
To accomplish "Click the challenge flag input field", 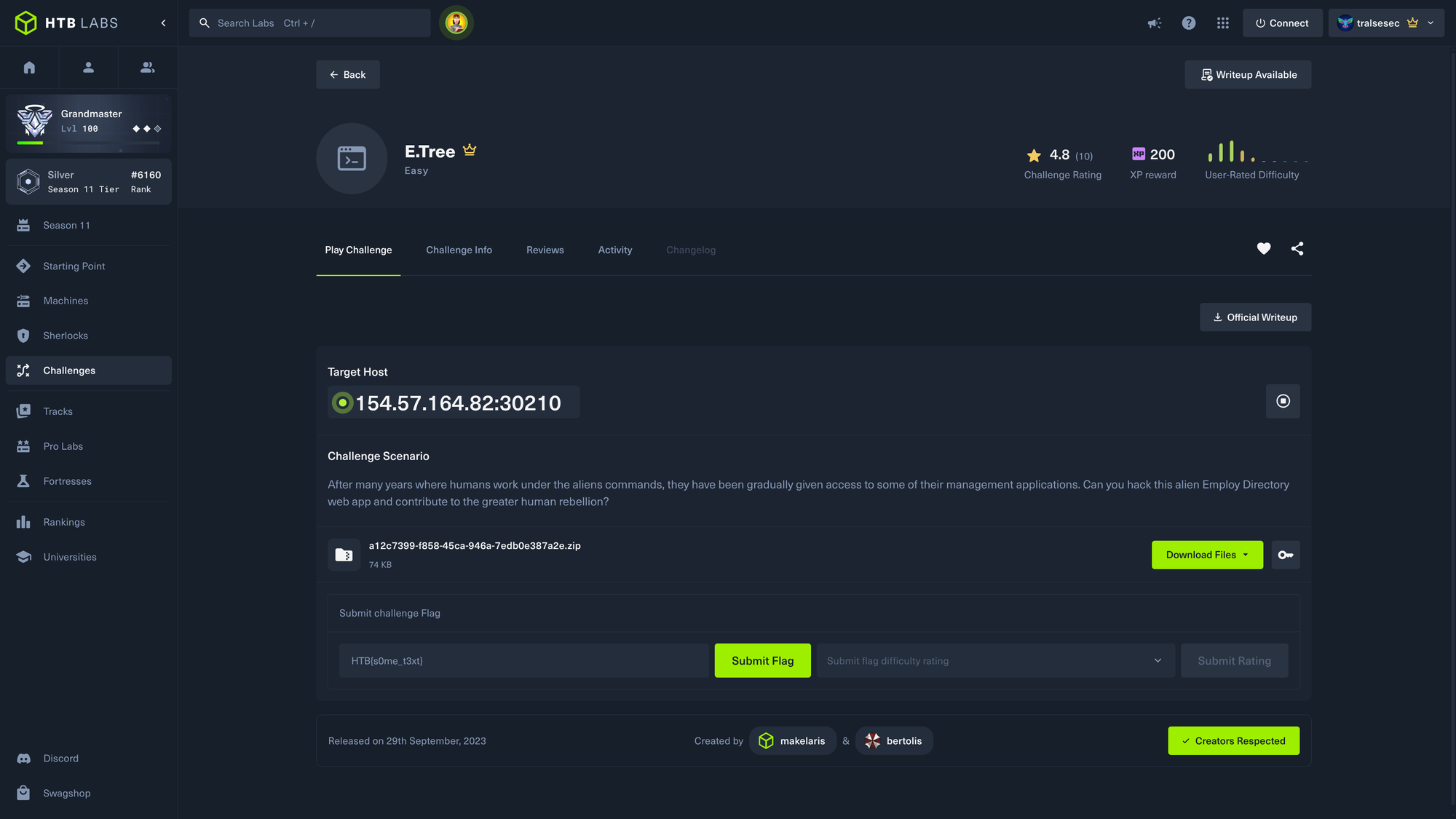I will point(524,661).
